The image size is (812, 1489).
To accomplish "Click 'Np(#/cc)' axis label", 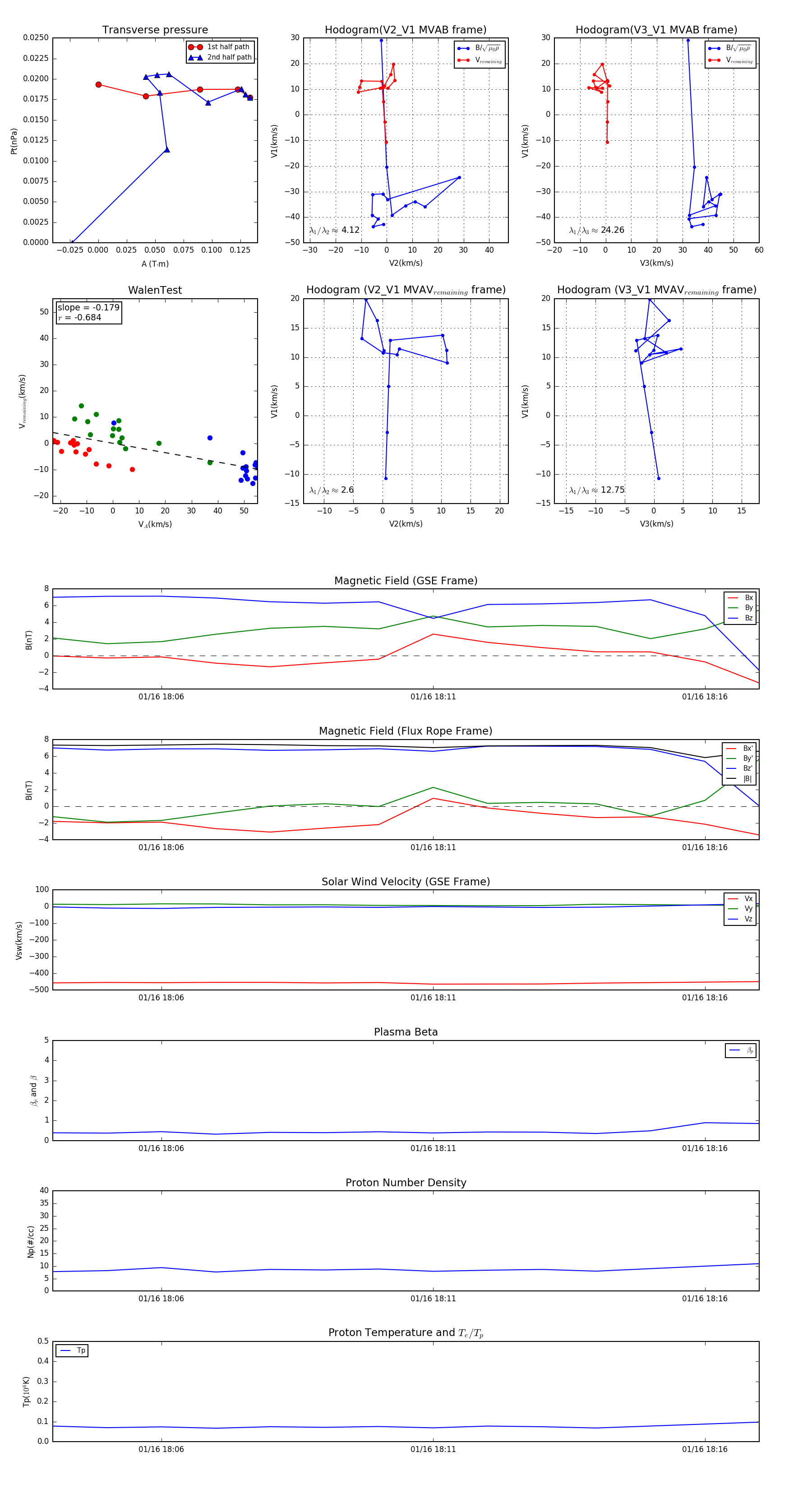I will tap(31, 1241).
